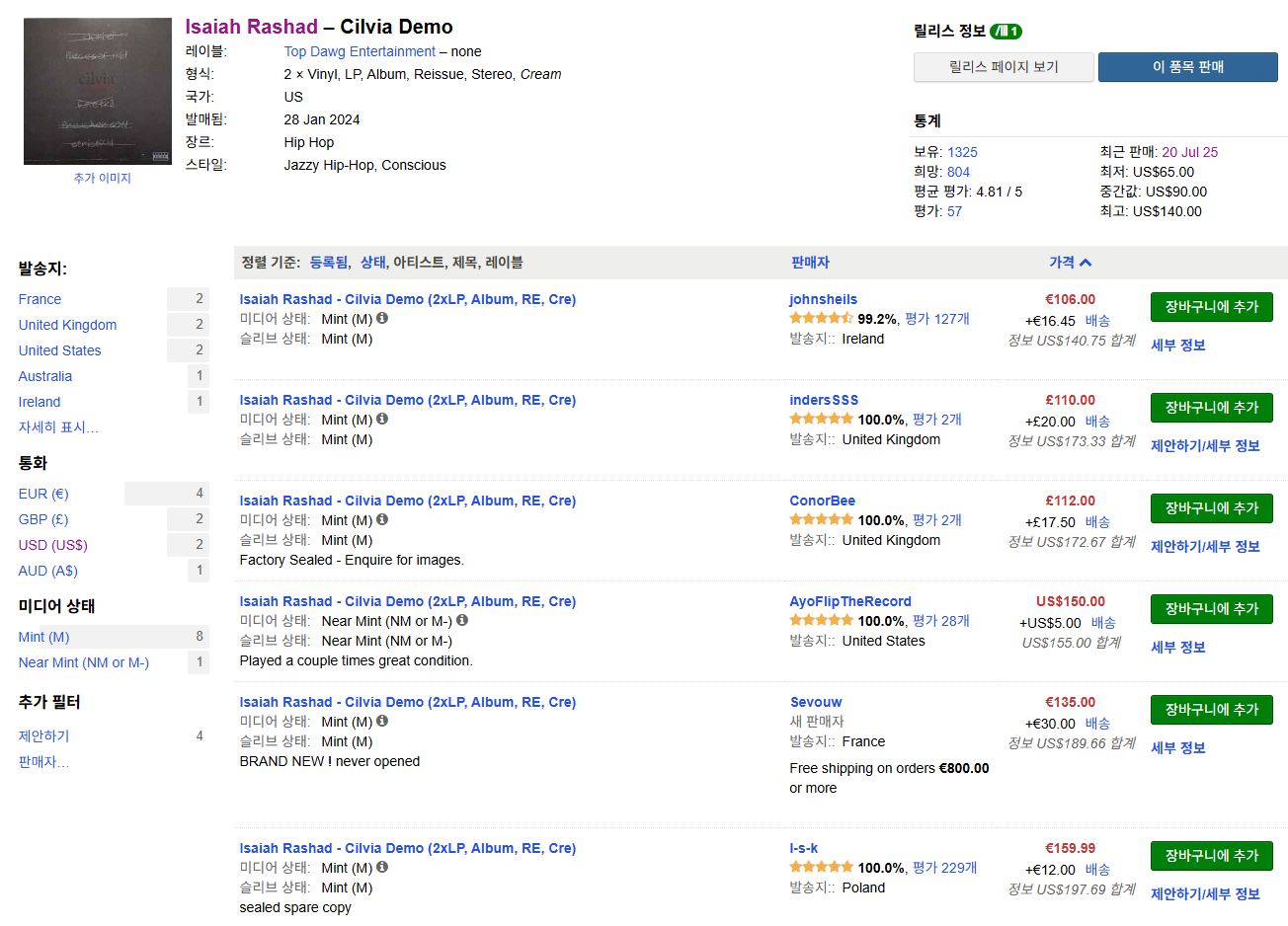Sort listings by listed date

pyautogui.click(x=329, y=263)
